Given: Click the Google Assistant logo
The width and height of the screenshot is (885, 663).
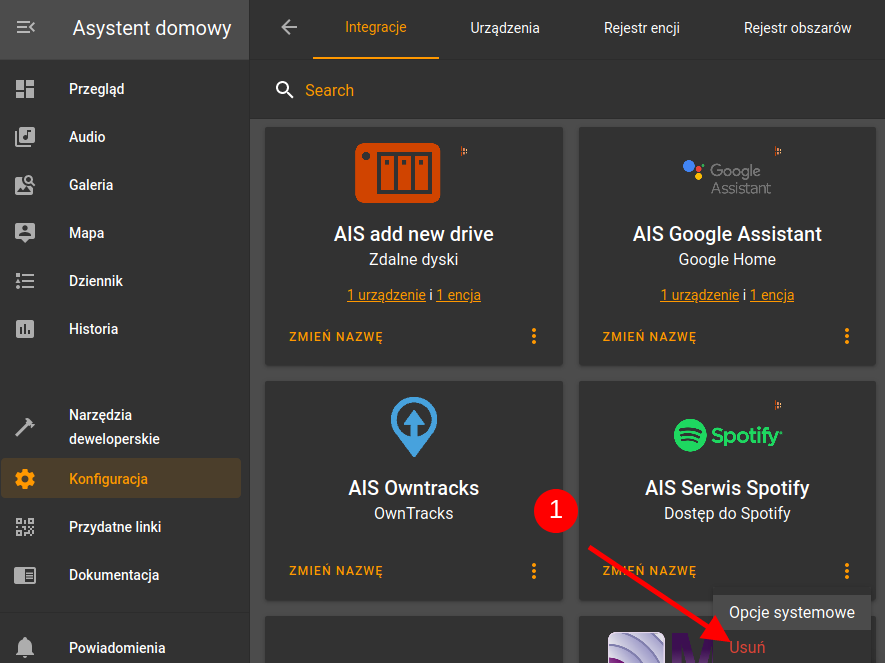Looking at the screenshot, I should 727,178.
